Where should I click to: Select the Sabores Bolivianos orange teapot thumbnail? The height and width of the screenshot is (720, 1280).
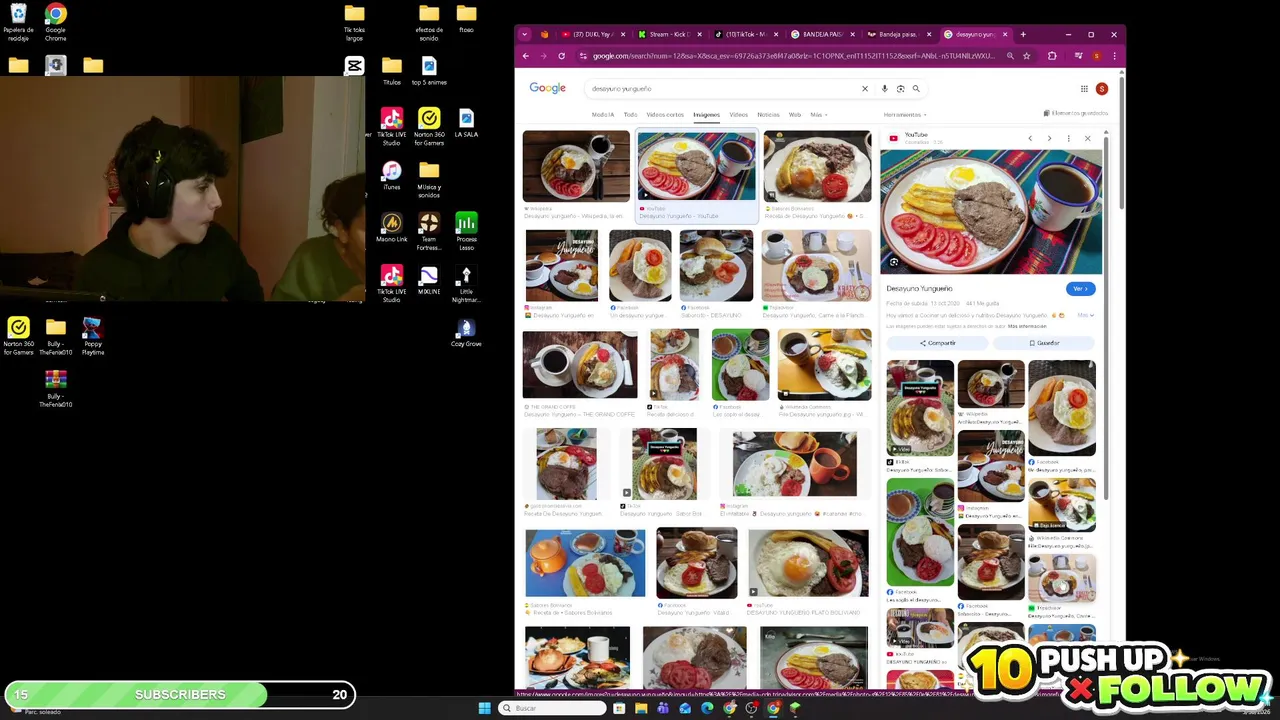point(585,563)
